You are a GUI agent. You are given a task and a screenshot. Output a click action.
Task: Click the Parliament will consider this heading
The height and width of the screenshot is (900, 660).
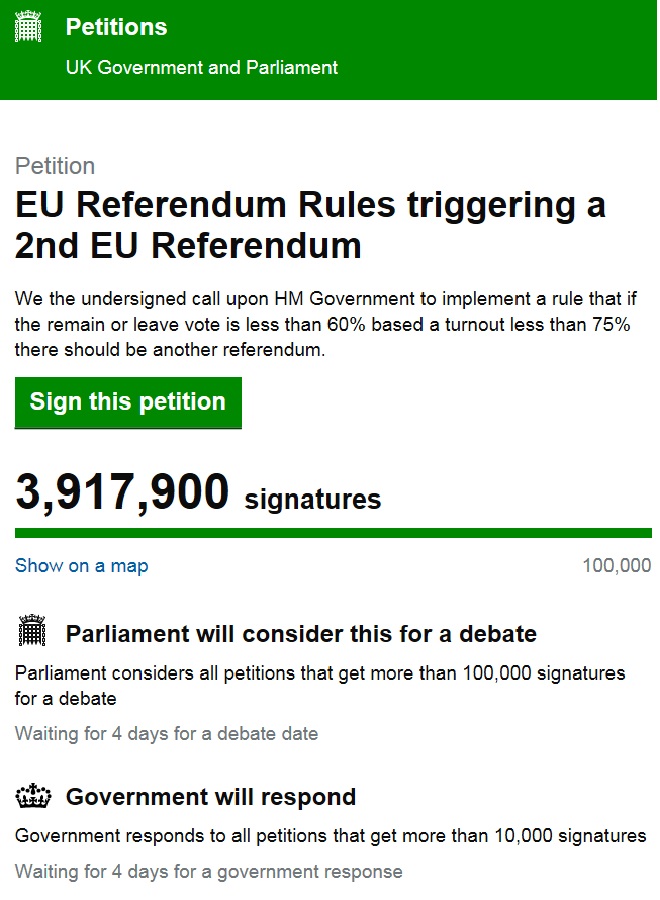[x=301, y=634]
